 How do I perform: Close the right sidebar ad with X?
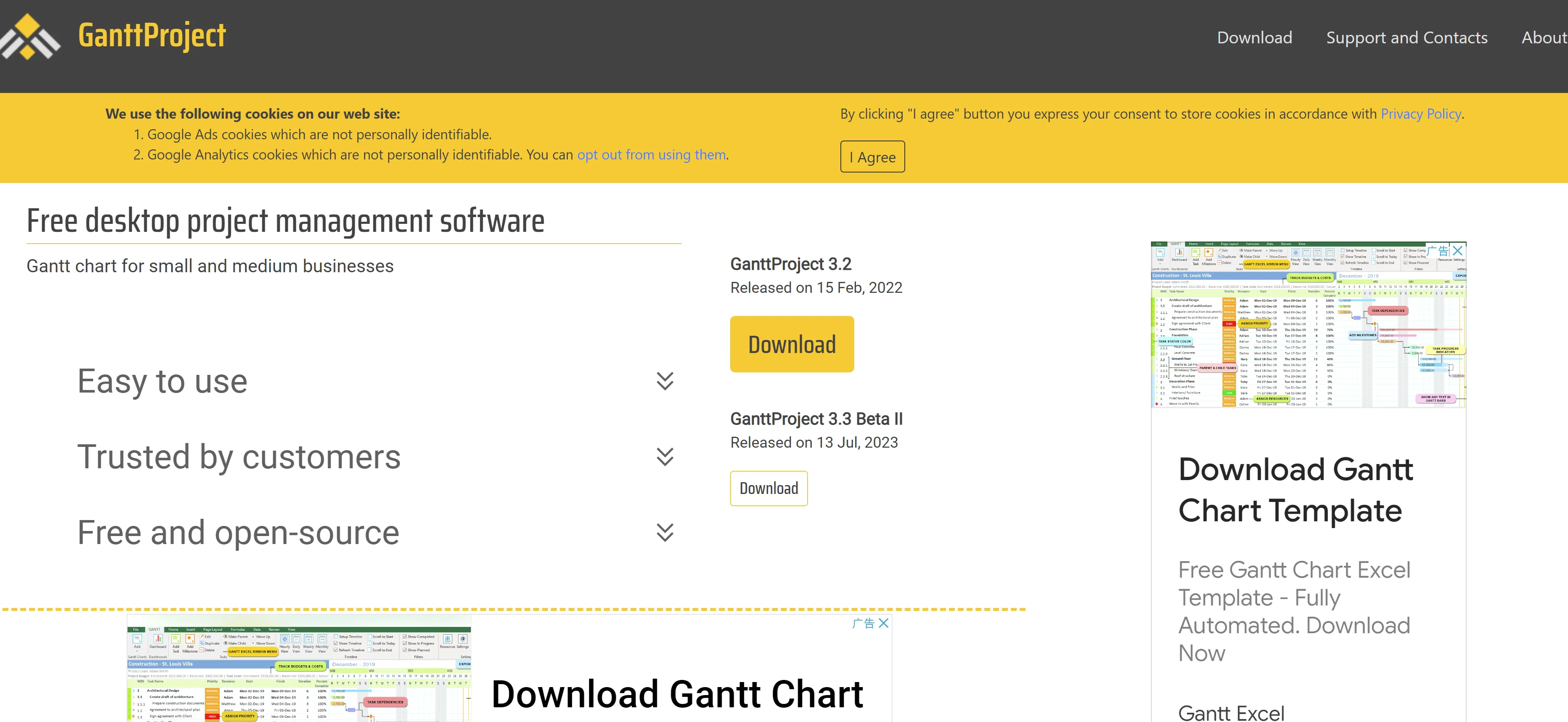coord(1457,251)
